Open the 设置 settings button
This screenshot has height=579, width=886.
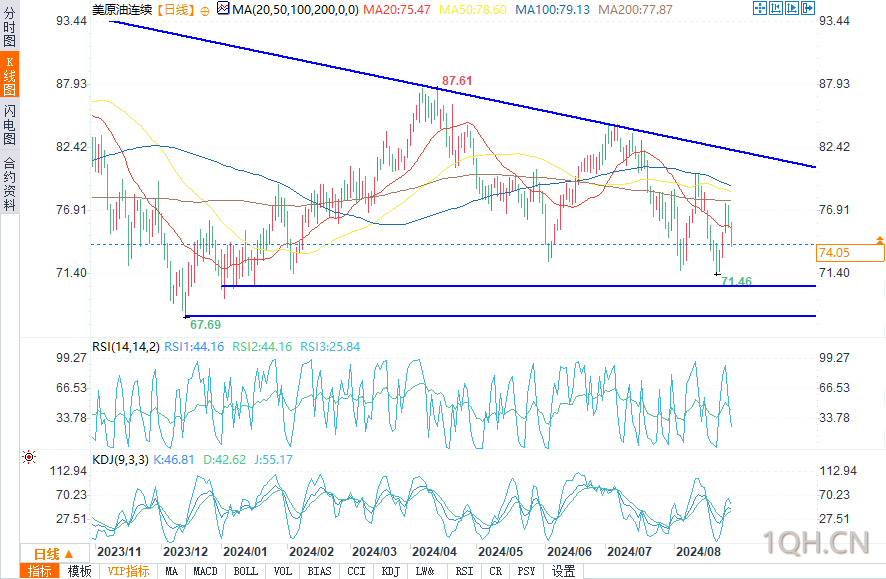(563, 571)
